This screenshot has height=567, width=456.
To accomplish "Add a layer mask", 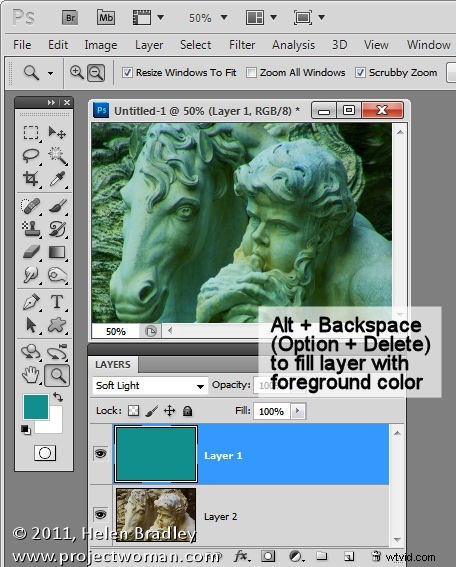I will click(268, 556).
